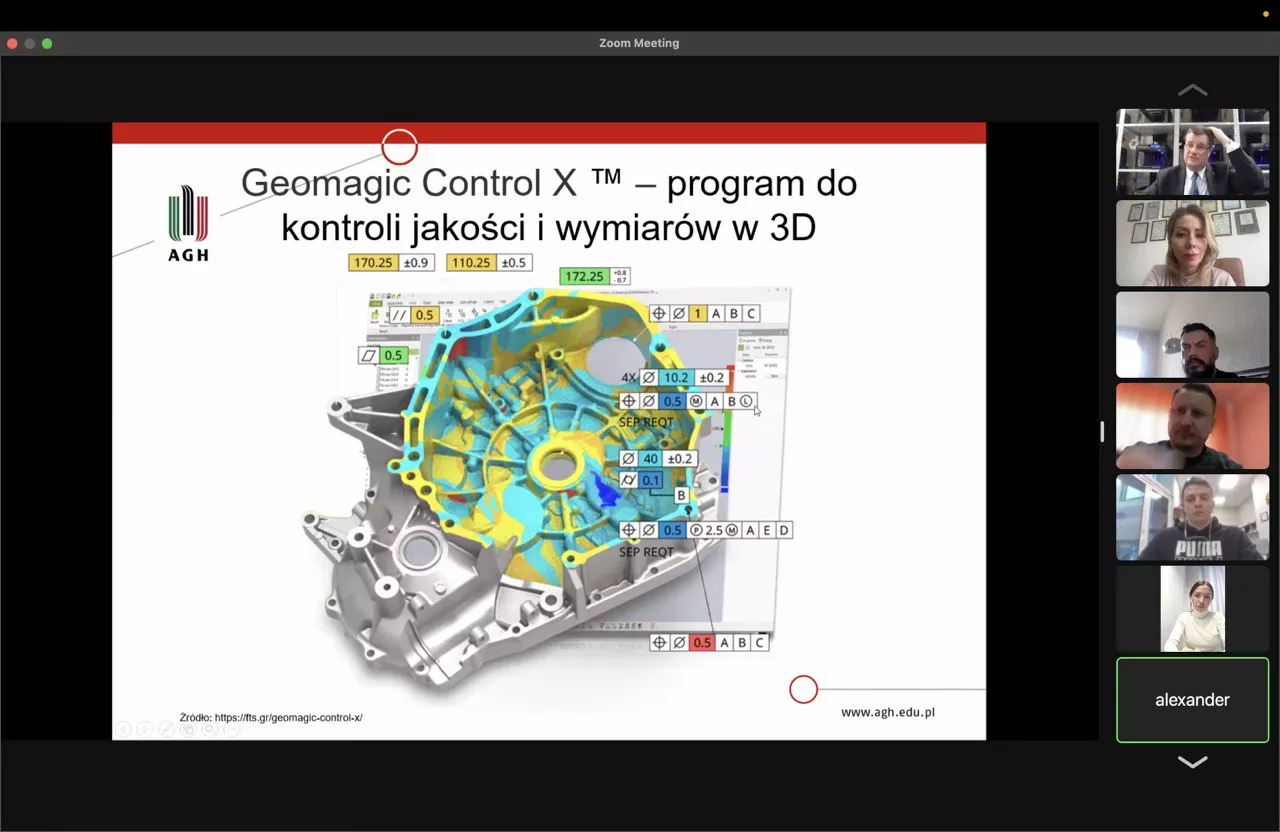Open the more options slideshow icon
The height and width of the screenshot is (832, 1280).
[x=231, y=730]
